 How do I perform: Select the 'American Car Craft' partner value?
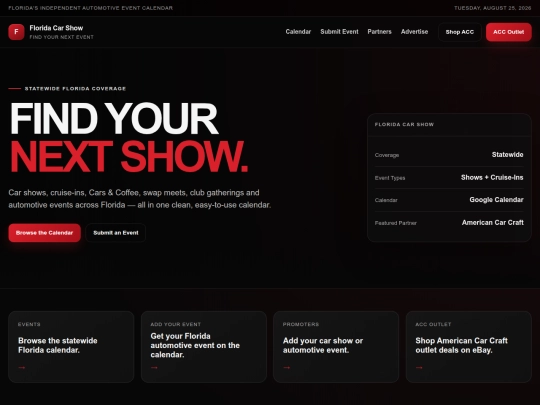[492, 222]
